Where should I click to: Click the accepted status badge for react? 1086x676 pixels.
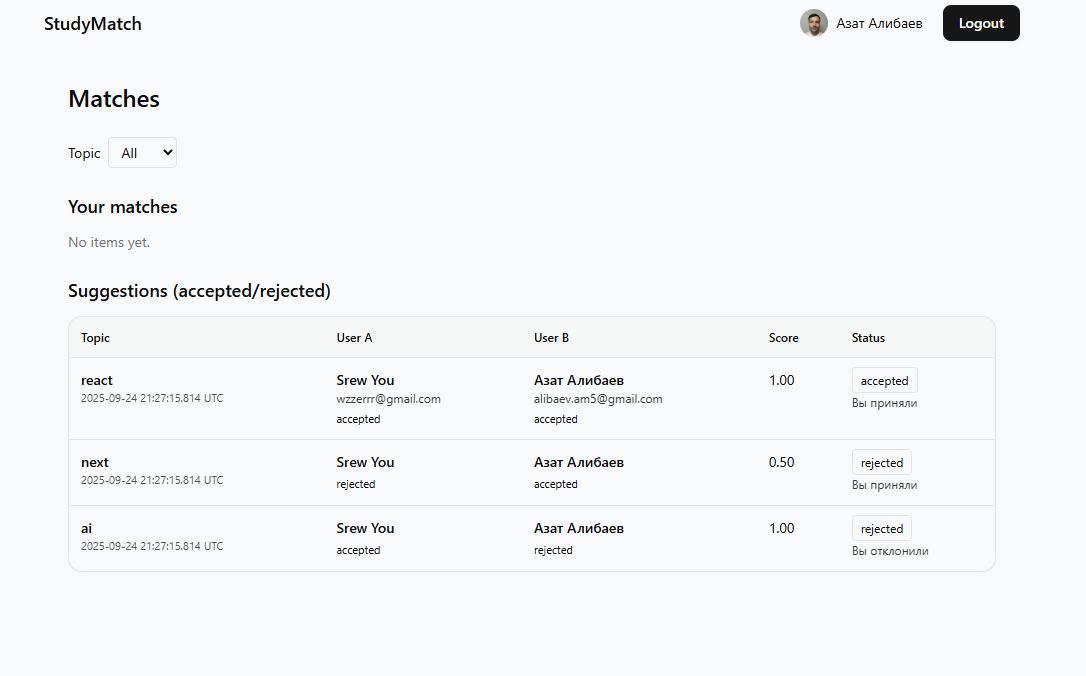(x=884, y=381)
